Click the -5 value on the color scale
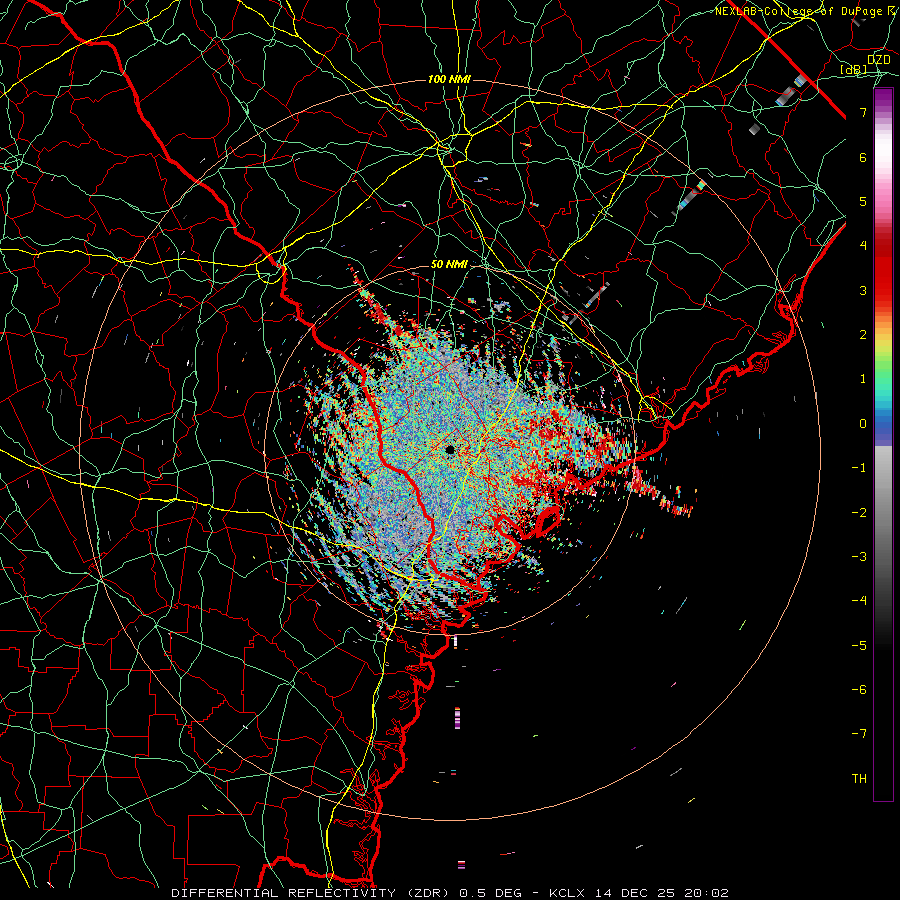This screenshot has width=900, height=900. click(859, 646)
